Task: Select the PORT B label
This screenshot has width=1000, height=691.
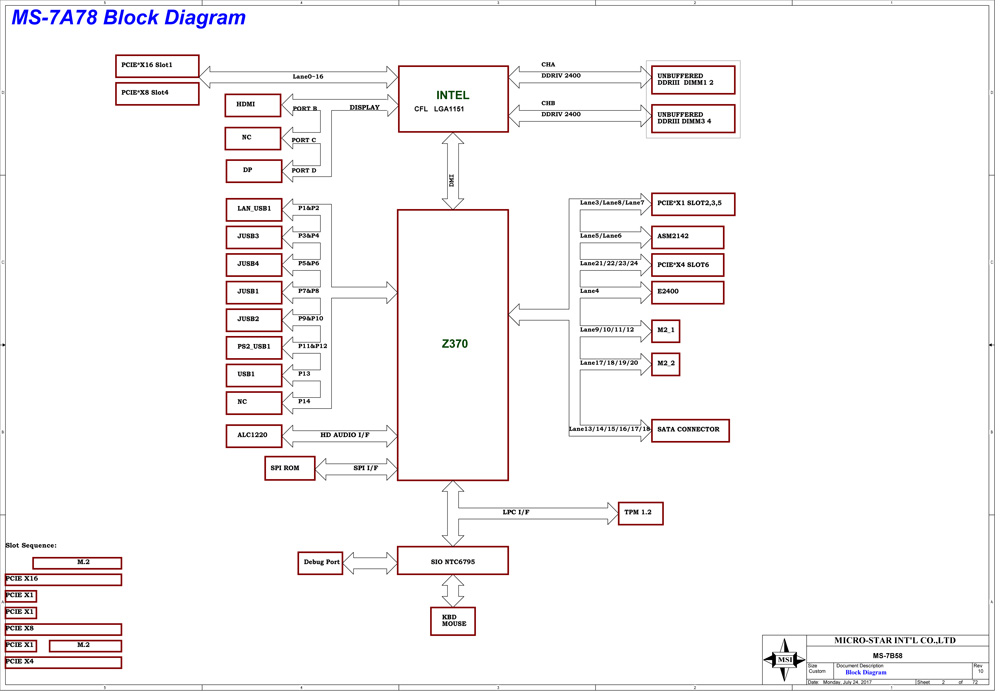Action: click(x=305, y=108)
